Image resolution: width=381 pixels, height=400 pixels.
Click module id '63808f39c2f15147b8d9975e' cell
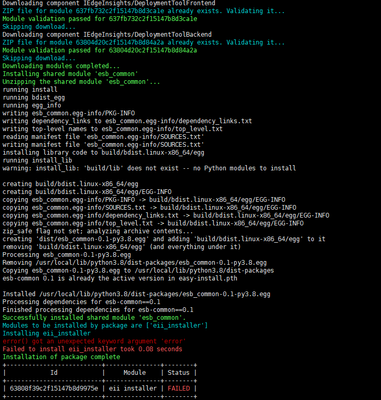[x=54, y=388]
